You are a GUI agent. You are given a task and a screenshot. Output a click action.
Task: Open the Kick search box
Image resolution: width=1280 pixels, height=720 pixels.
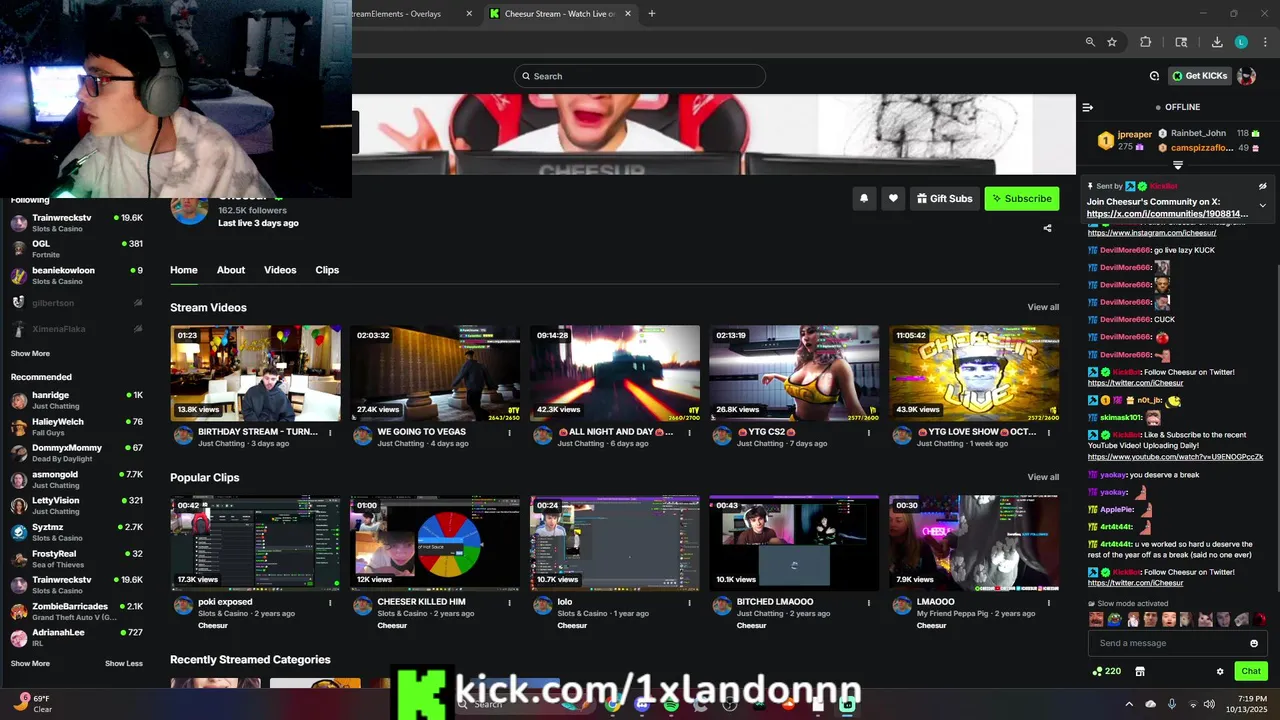640,76
